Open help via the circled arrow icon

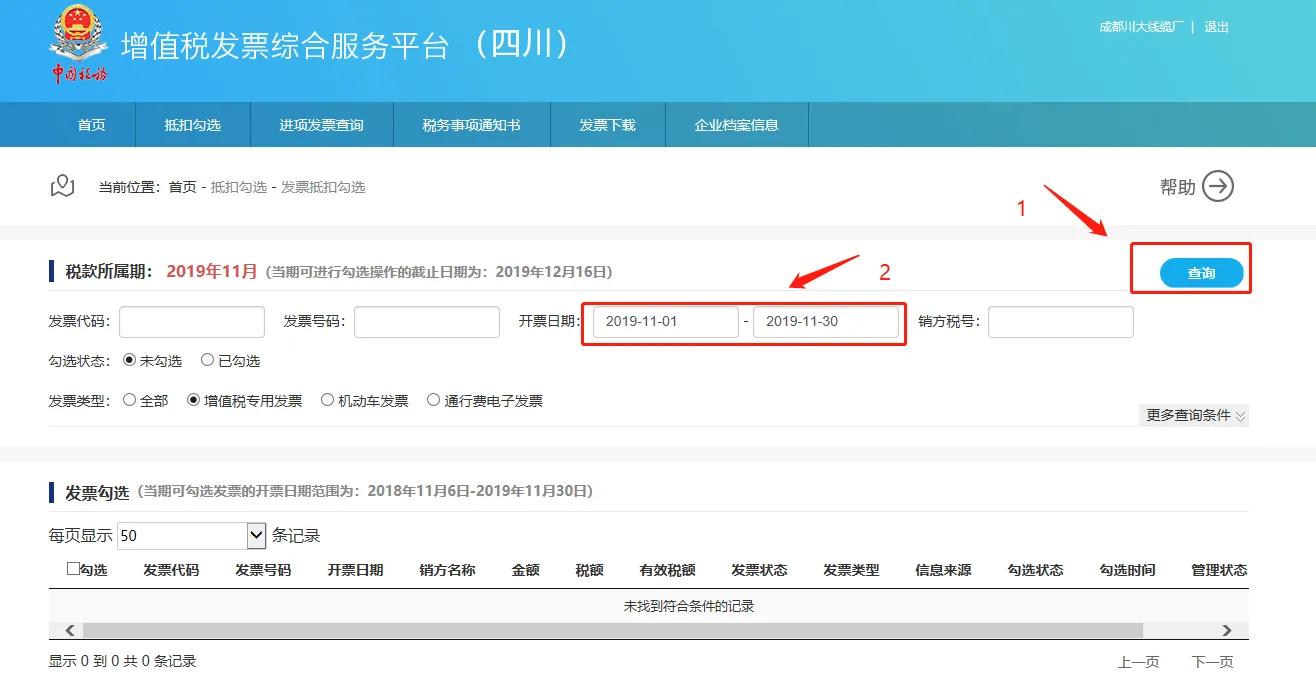1219,186
